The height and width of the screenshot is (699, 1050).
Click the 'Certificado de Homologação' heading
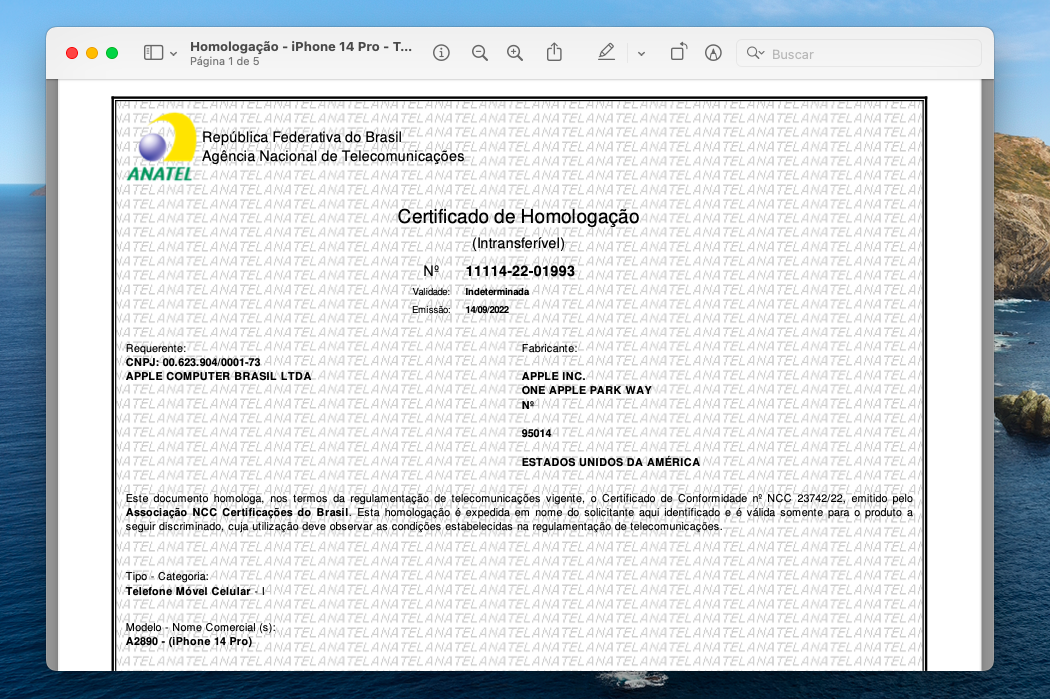(x=518, y=217)
